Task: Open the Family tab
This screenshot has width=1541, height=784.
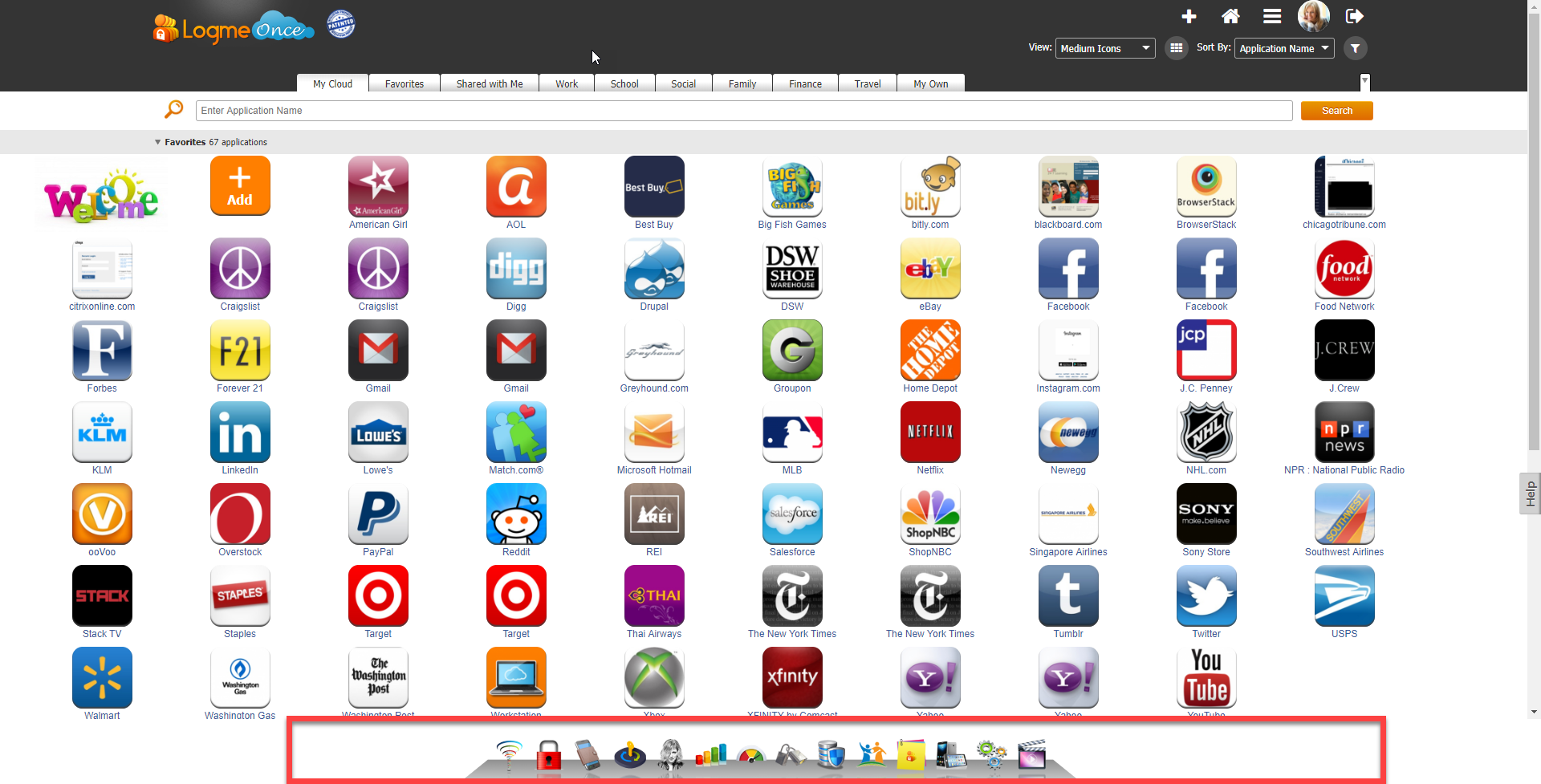Action: 742,83
